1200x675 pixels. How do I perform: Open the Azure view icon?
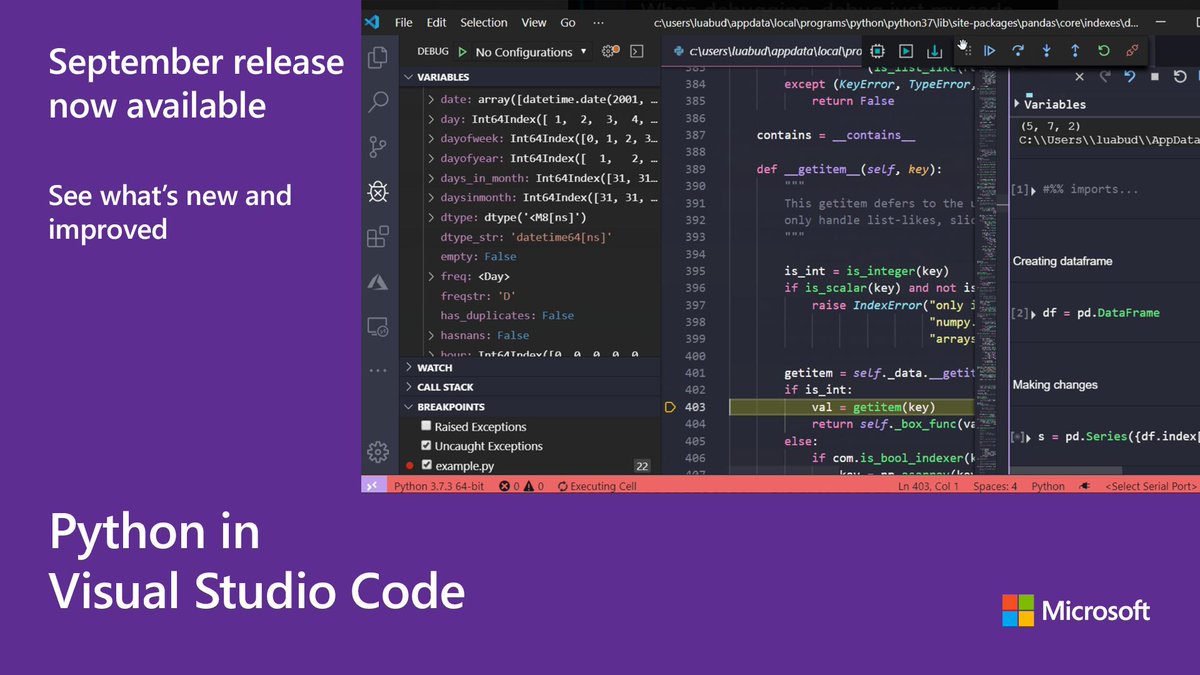click(378, 282)
